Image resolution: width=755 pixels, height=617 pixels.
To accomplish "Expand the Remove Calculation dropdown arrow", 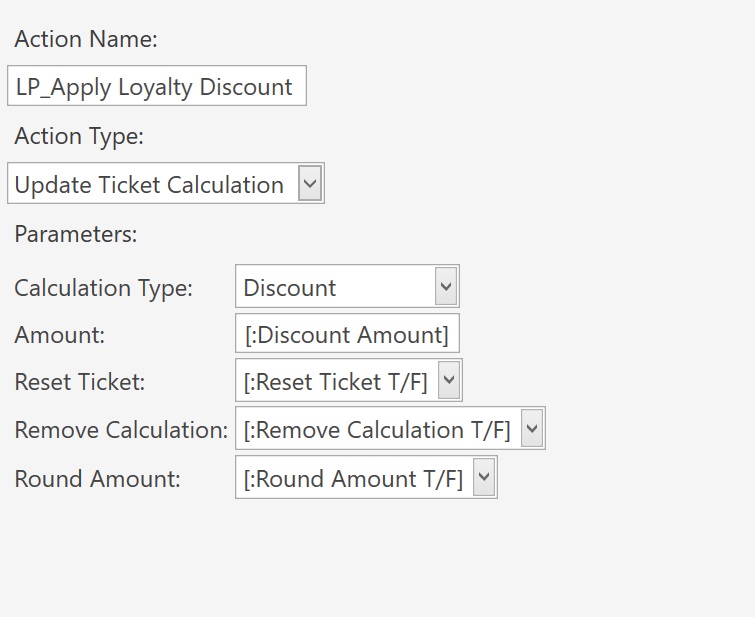I will 532,428.
